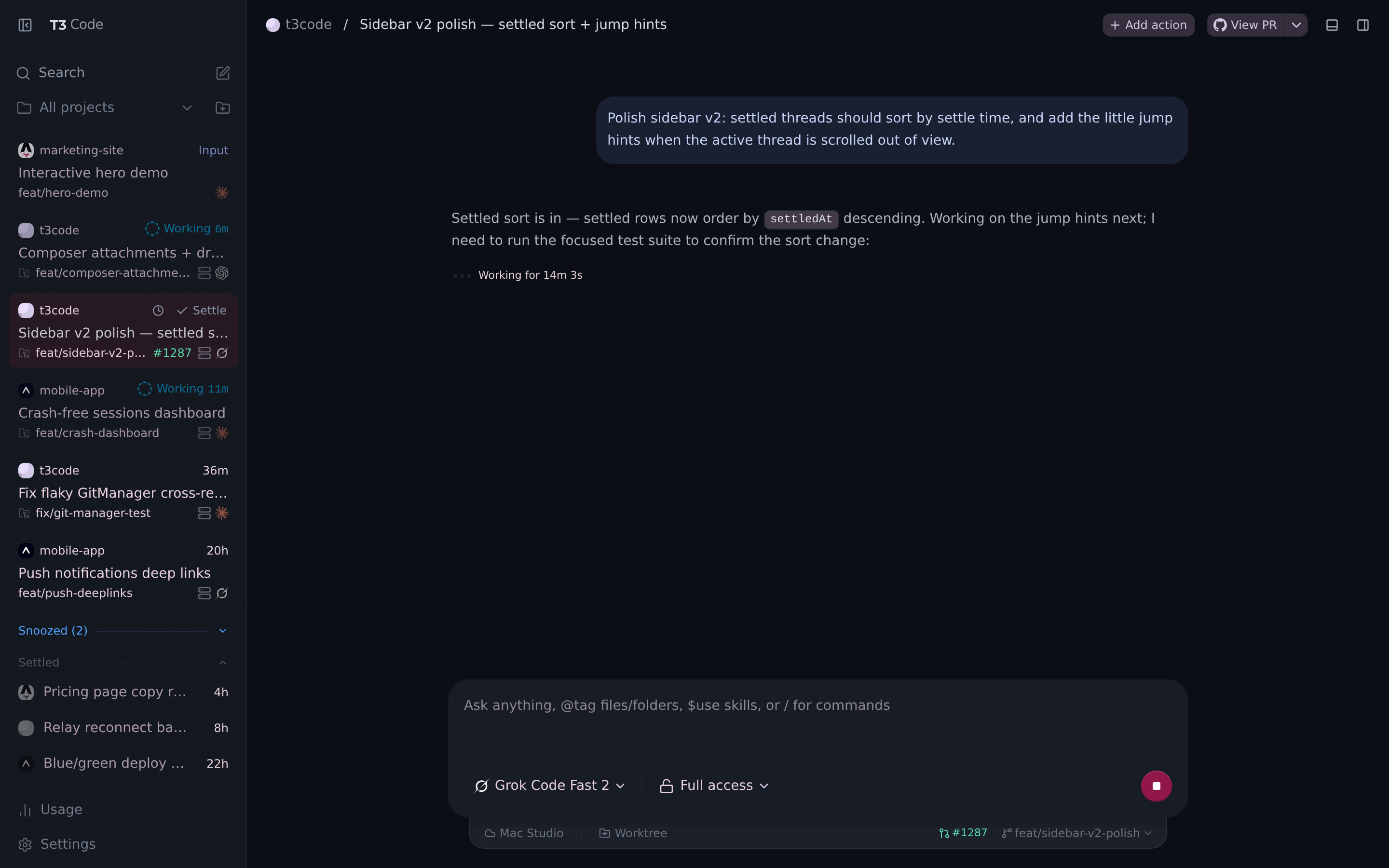Screen dimensions: 1389x868
Task: Stop the running agent with the red button
Action: click(x=1156, y=786)
